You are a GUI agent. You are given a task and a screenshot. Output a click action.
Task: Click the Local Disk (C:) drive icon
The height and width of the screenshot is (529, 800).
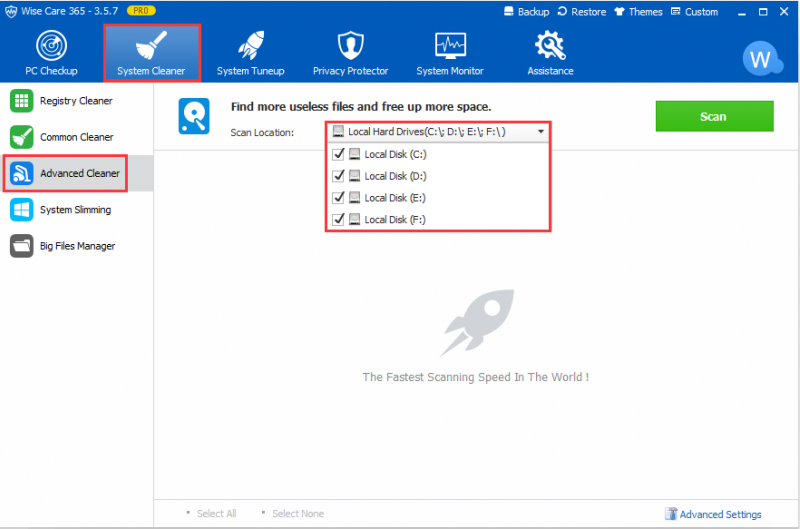coord(355,154)
